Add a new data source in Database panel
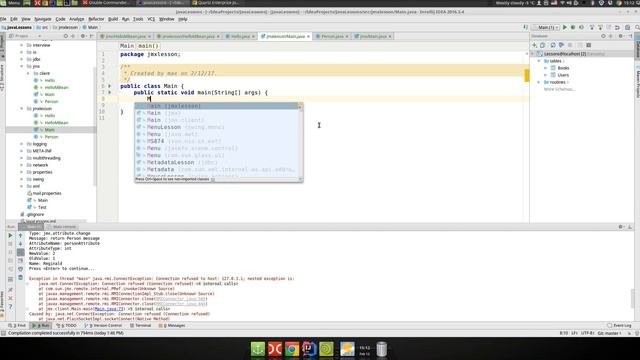Image resolution: width=640 pixels, height=360 pixels. (534, 45)
